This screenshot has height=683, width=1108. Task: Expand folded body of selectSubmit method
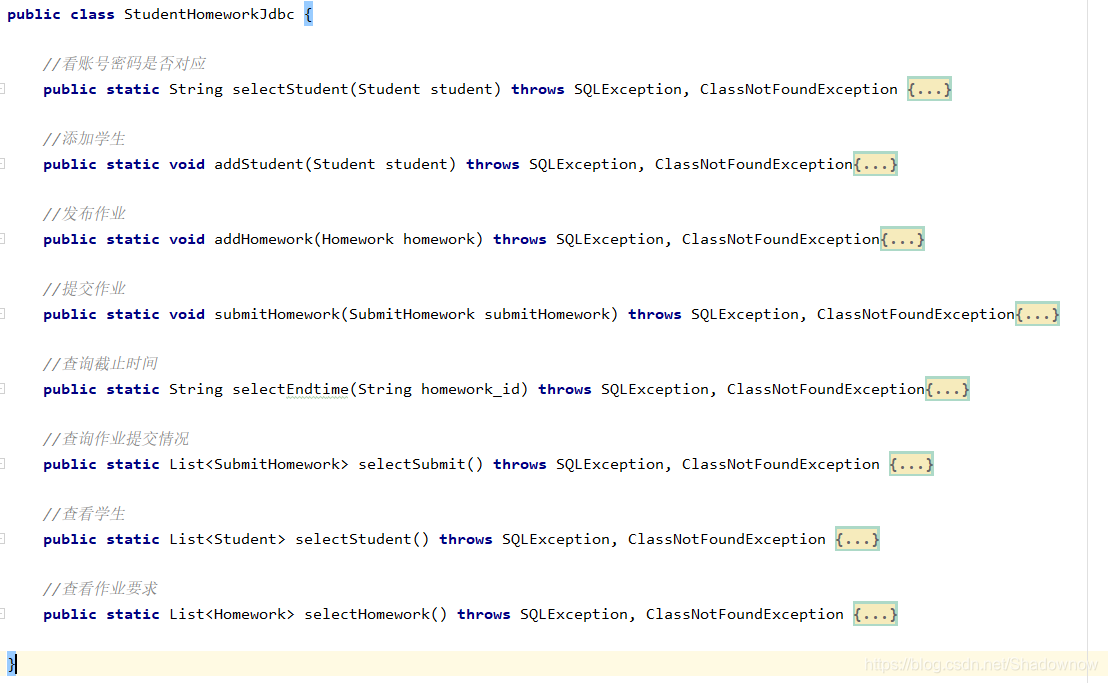(x=912, y=464)
